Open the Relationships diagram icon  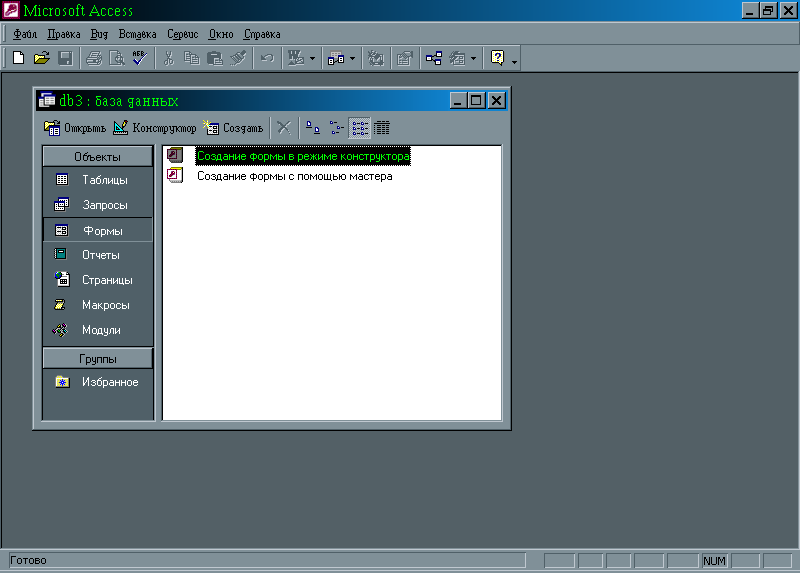pyautogui.click(x=434, y=58)
